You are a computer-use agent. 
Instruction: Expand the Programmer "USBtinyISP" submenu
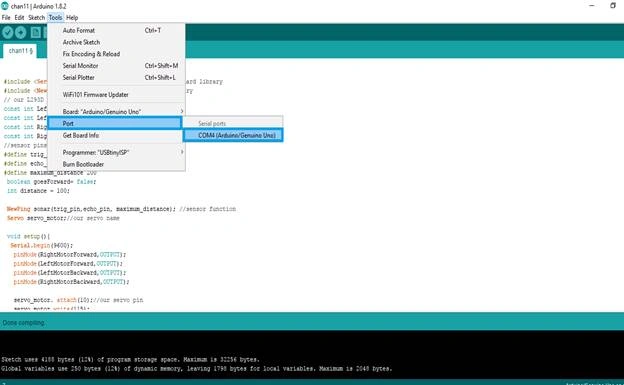click(x=116, y=152)
